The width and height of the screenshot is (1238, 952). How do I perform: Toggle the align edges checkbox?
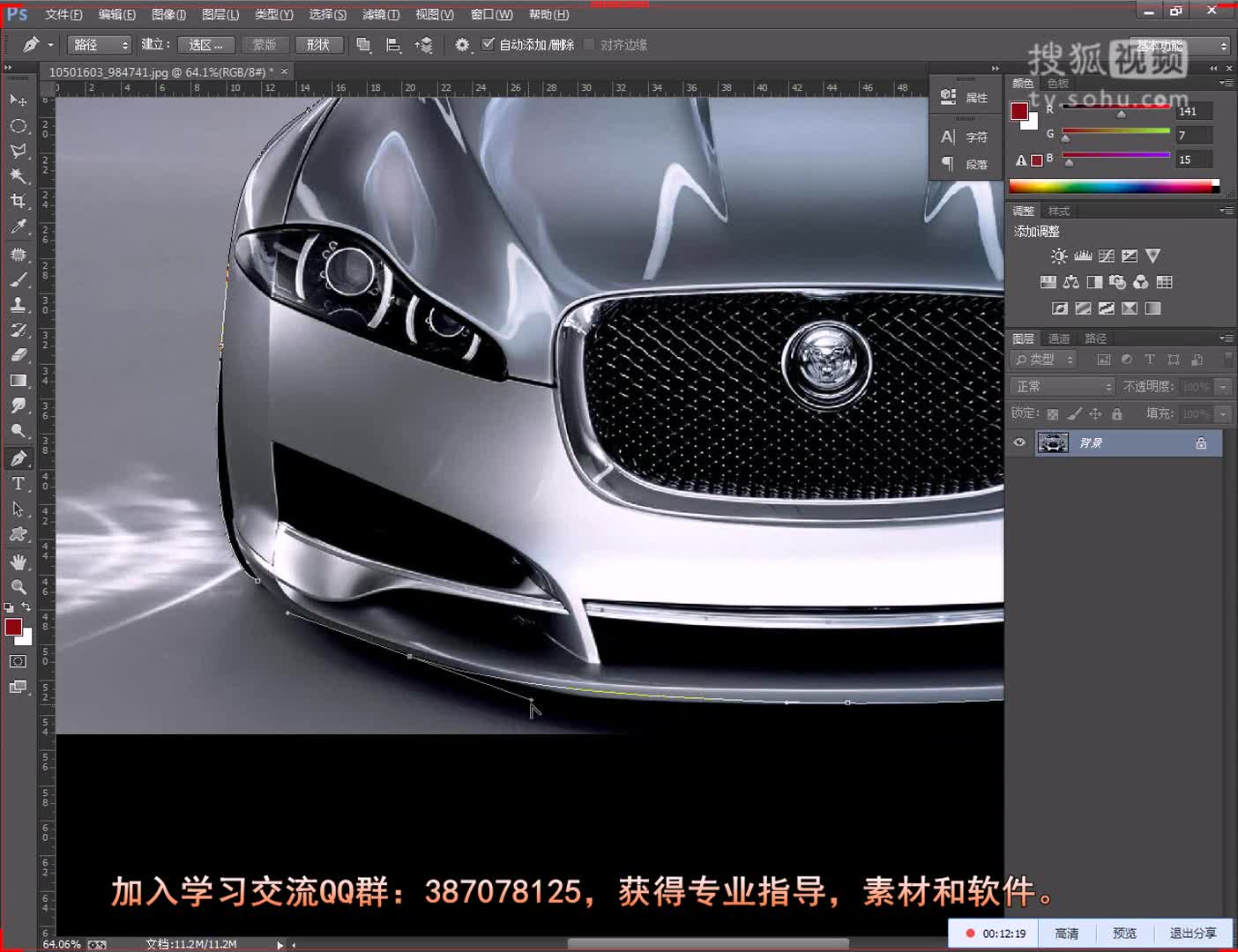[589, 44]
